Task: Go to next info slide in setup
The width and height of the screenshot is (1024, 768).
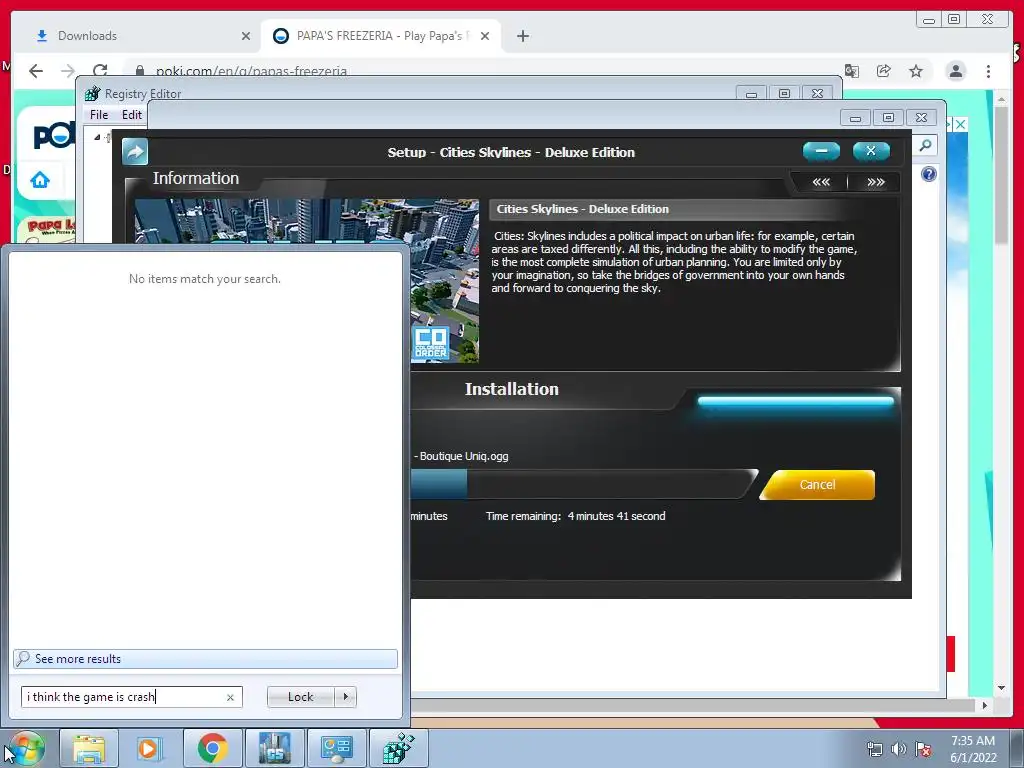Action: click(876, 182)
